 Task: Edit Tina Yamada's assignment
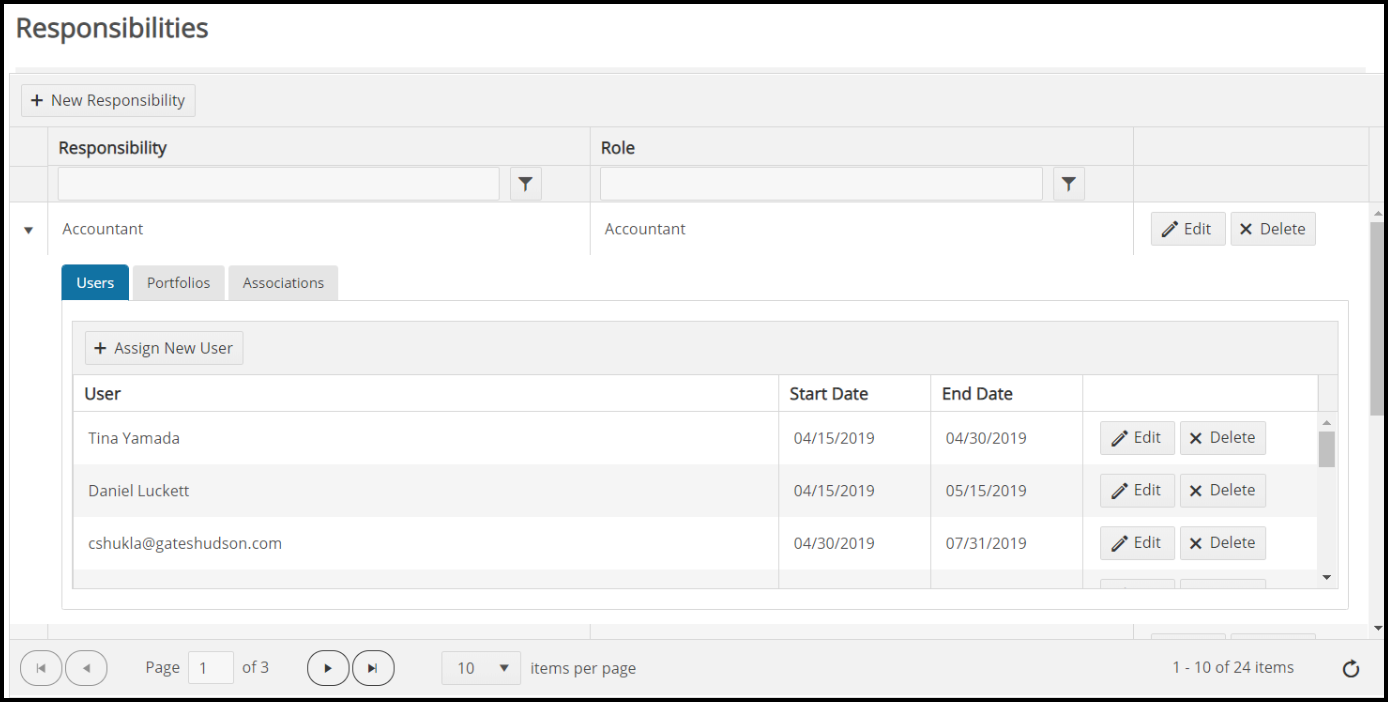point(1137,438)
